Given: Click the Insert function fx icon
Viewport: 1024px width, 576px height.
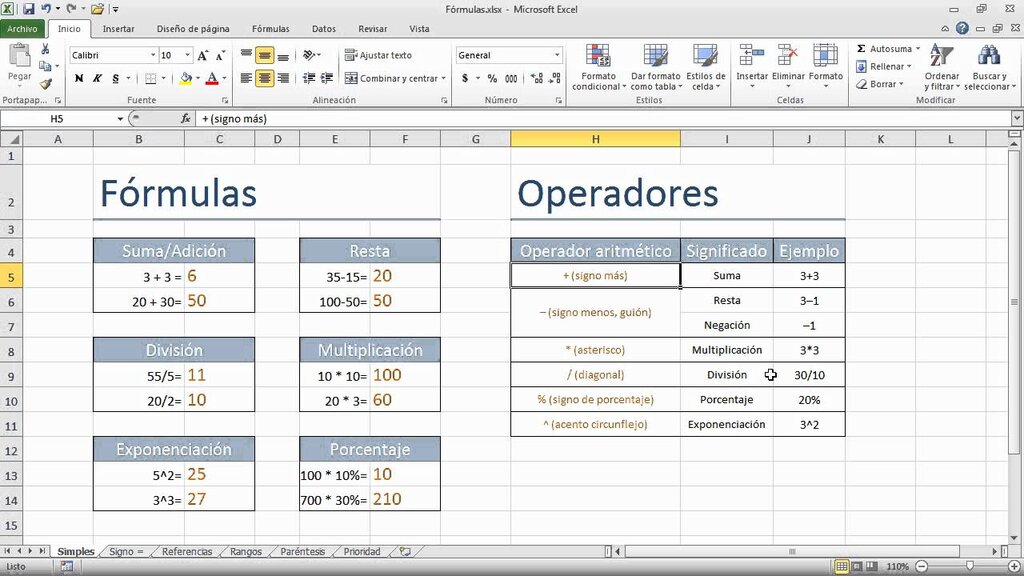Looking at the screenshot, I should click(185, 118).
